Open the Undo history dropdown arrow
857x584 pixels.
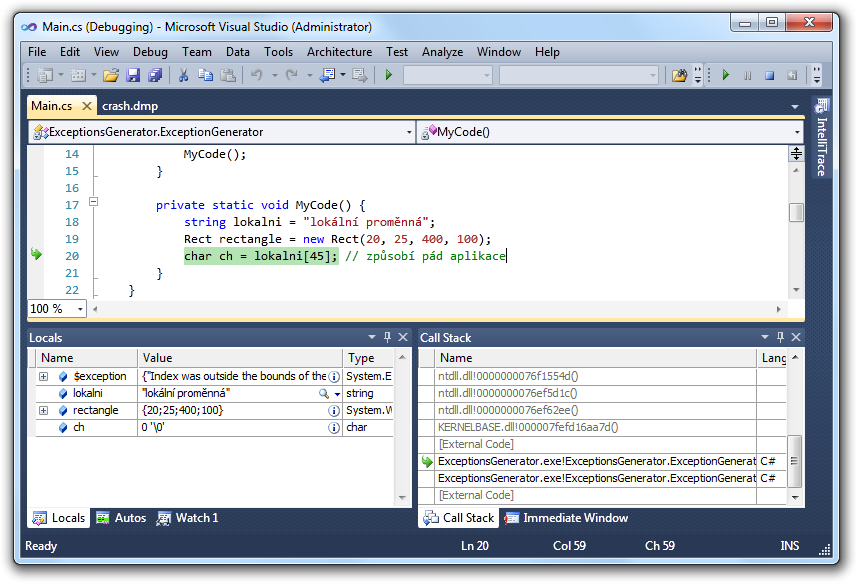(274, 75)
